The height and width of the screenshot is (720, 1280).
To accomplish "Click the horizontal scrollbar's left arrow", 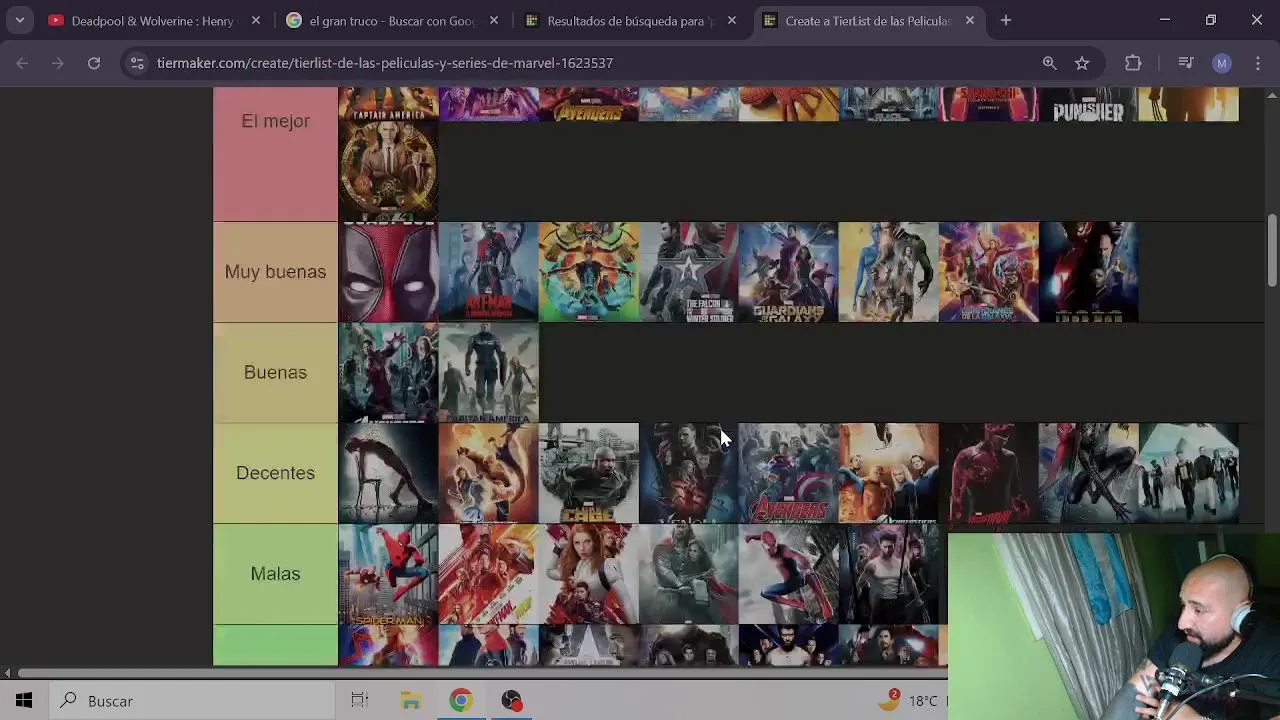I will pyautogui.click(x=6, y=673).
